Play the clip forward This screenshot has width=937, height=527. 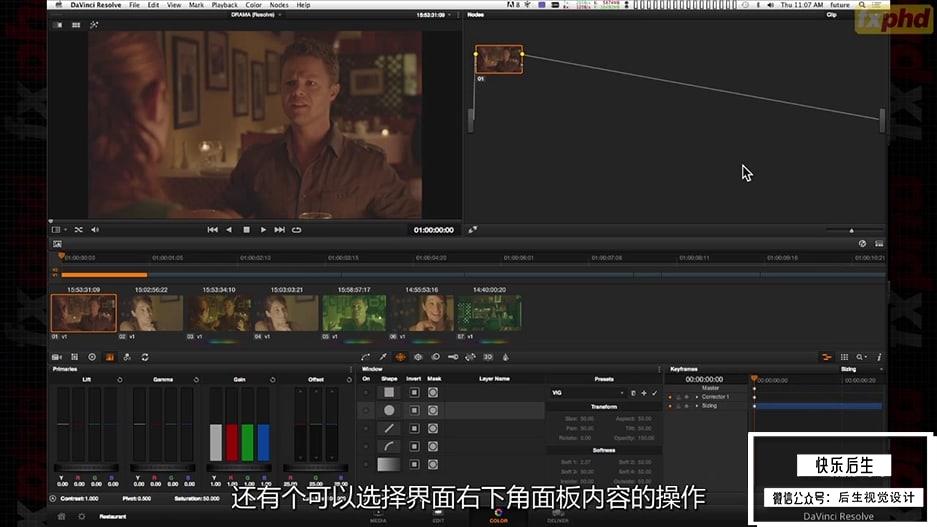263,229
